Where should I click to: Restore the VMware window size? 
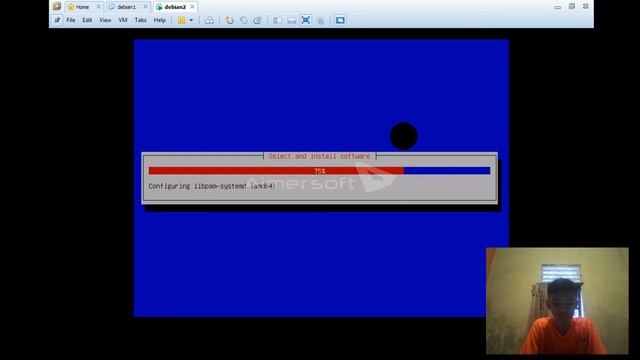coord(571,7)
